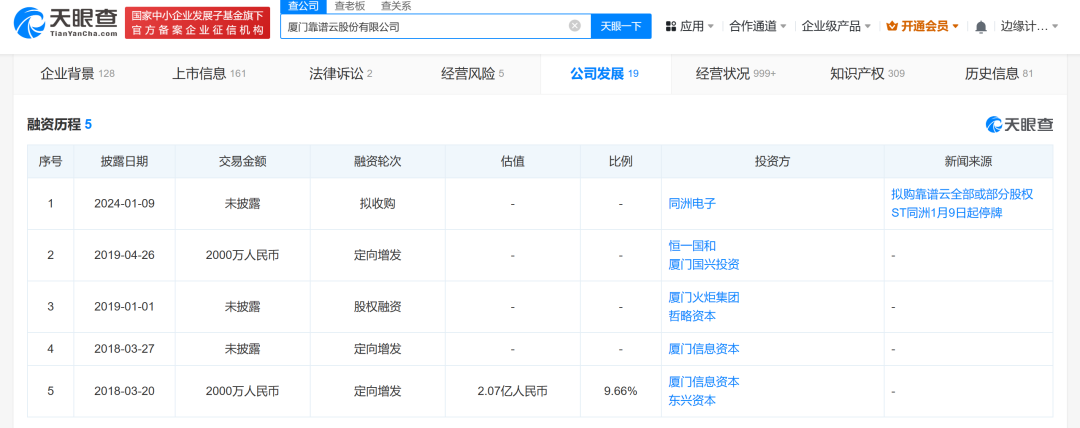This screenshot has width=1080, height=428.
Task: Switch to the 公司发展 tab
Action: coord(604,74)
